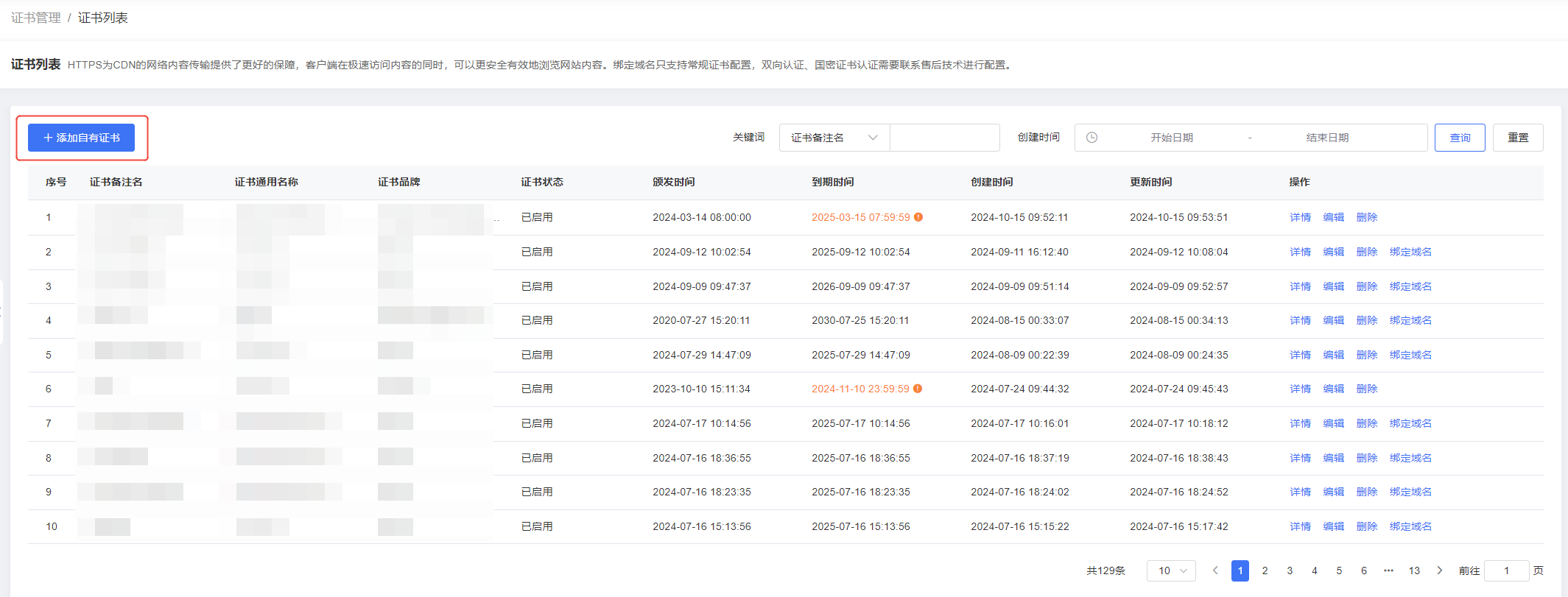Go to page 6 in pagination

click(1363, 570)
